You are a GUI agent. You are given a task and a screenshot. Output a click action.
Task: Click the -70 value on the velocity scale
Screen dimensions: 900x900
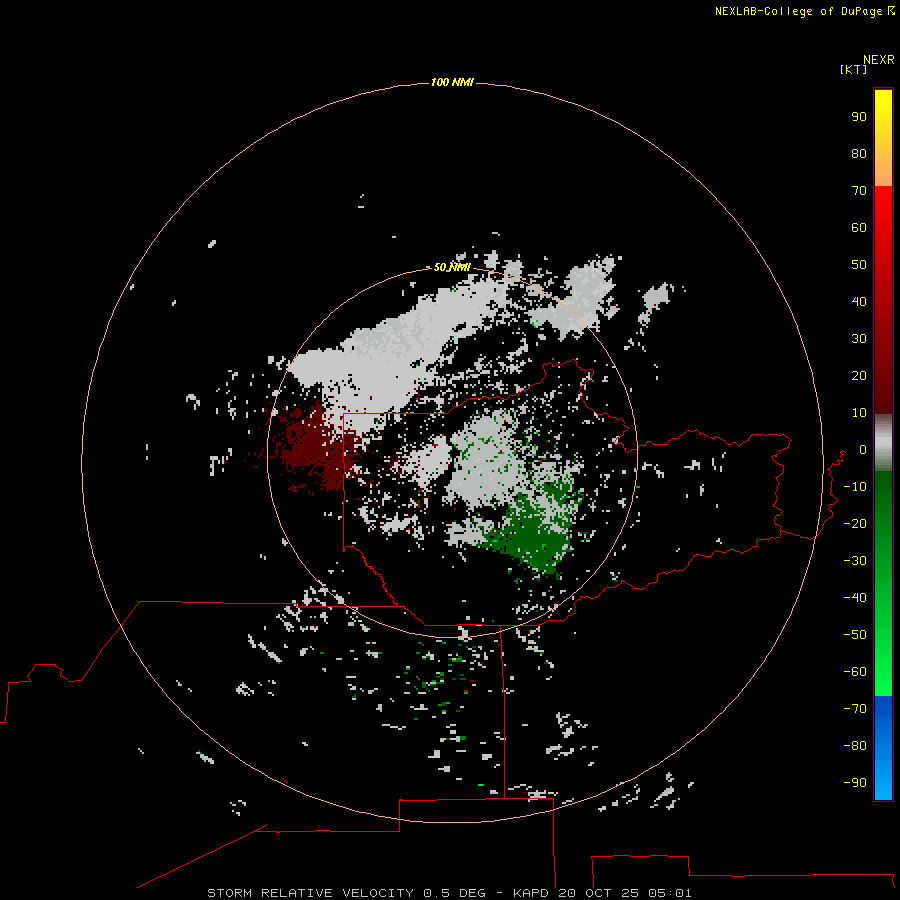pos(855,708)
